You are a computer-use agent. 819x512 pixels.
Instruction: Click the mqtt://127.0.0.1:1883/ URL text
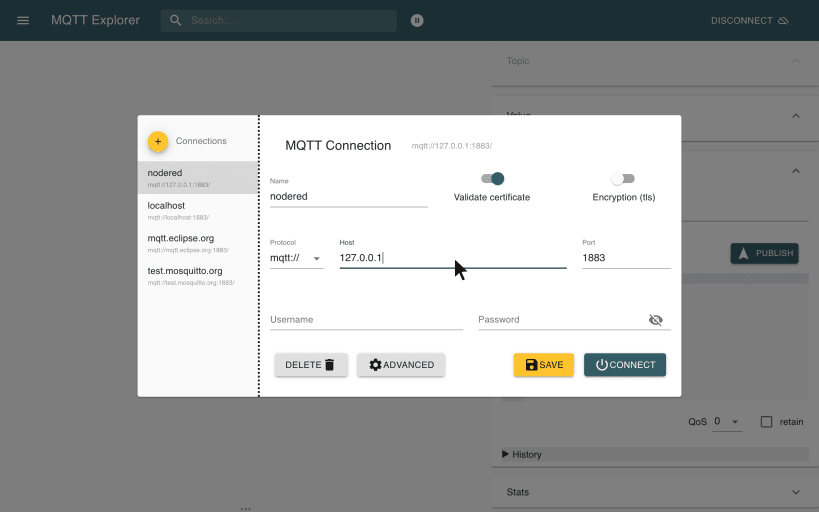[452, 146]
